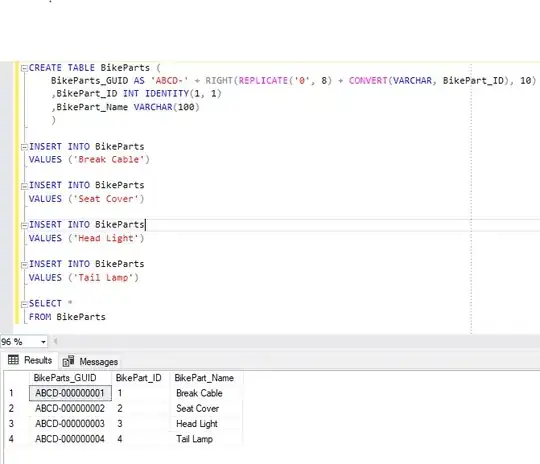The image size is (540, 464).
Task: Switch to the Results tab
Action: (30, 360)
